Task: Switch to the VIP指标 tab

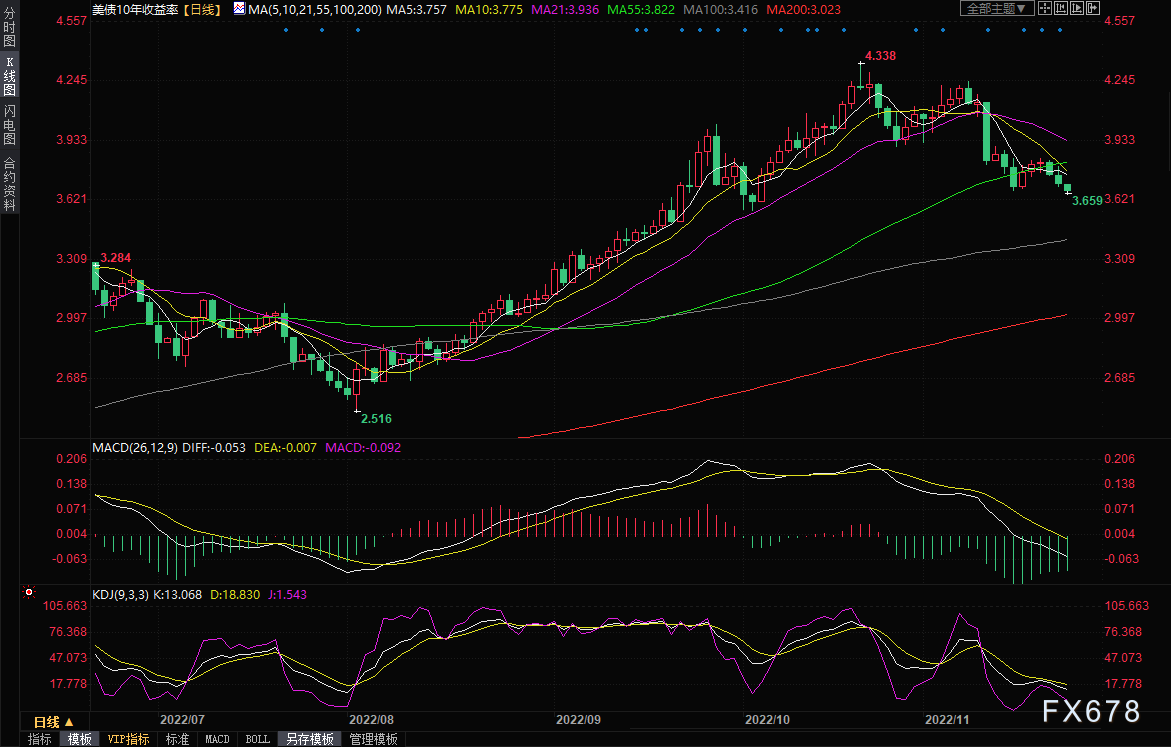Action: 128,739
